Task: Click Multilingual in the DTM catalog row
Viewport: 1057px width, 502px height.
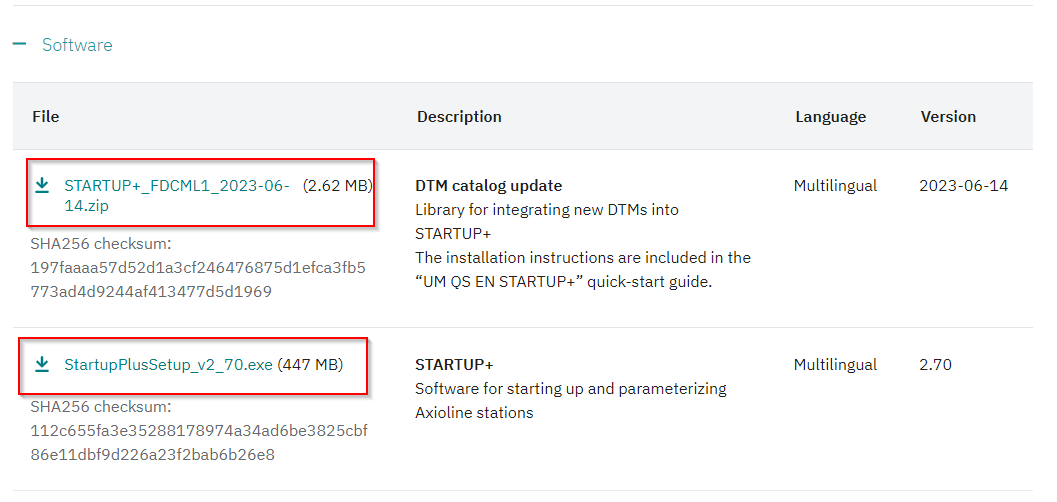Action: pos(835,185)
